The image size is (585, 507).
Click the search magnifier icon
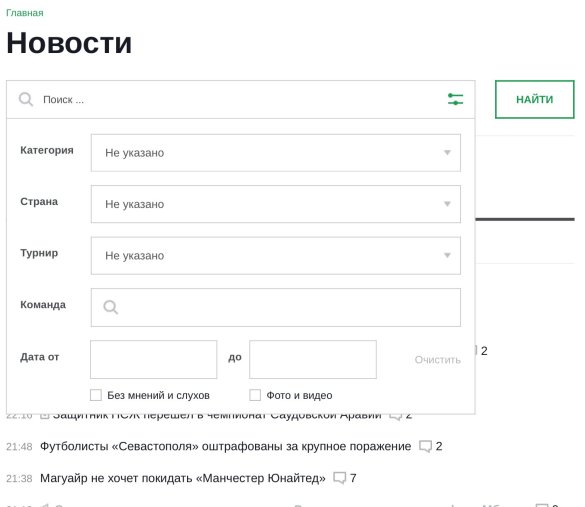(26, 99)
